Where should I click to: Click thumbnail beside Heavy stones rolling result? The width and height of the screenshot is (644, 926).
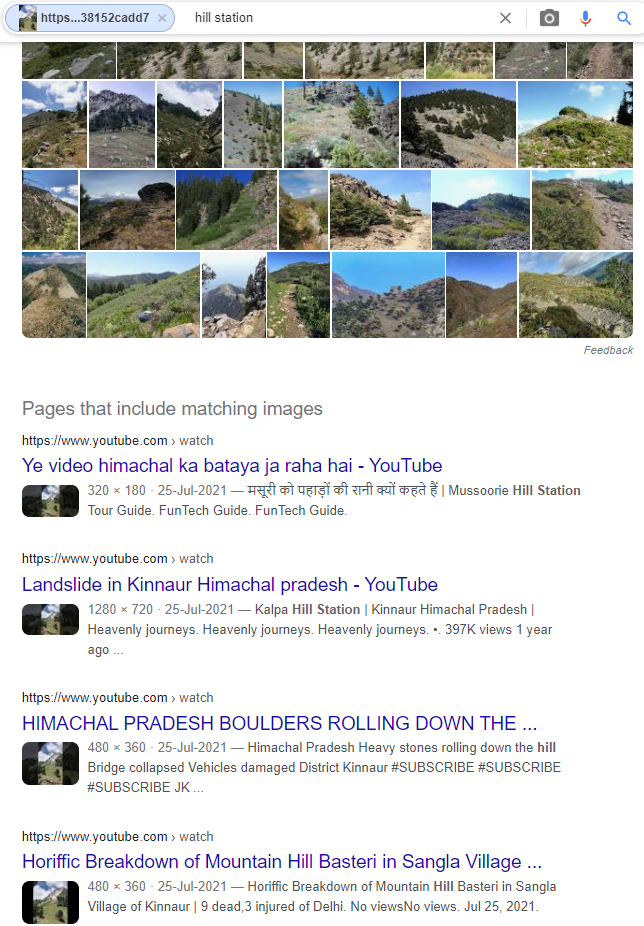50,764
